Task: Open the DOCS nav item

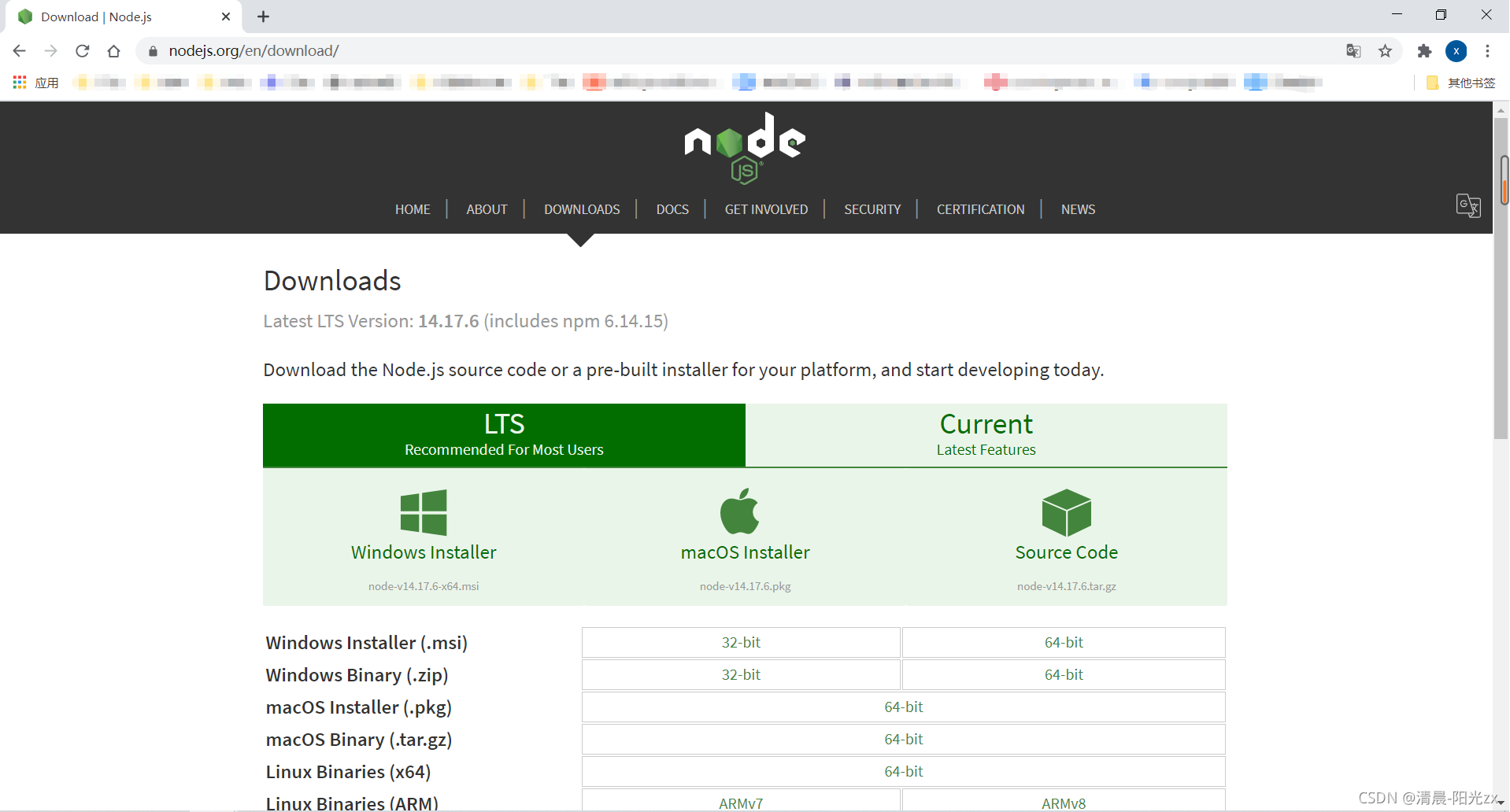Action: [672, 209]
